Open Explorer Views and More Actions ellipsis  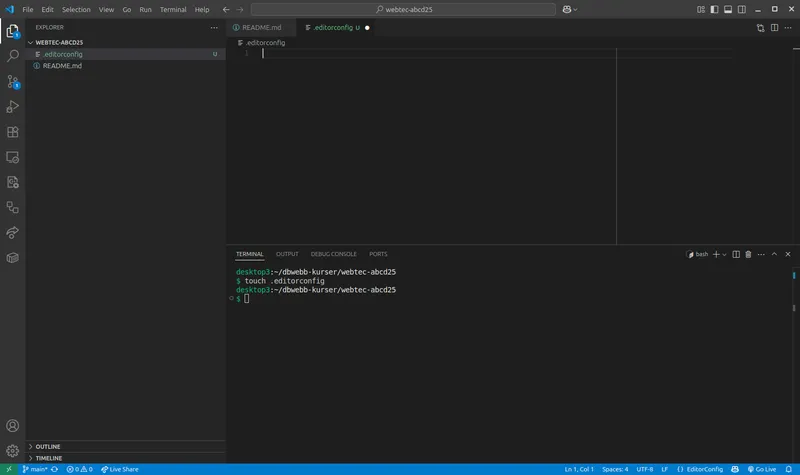coord(214,28)
